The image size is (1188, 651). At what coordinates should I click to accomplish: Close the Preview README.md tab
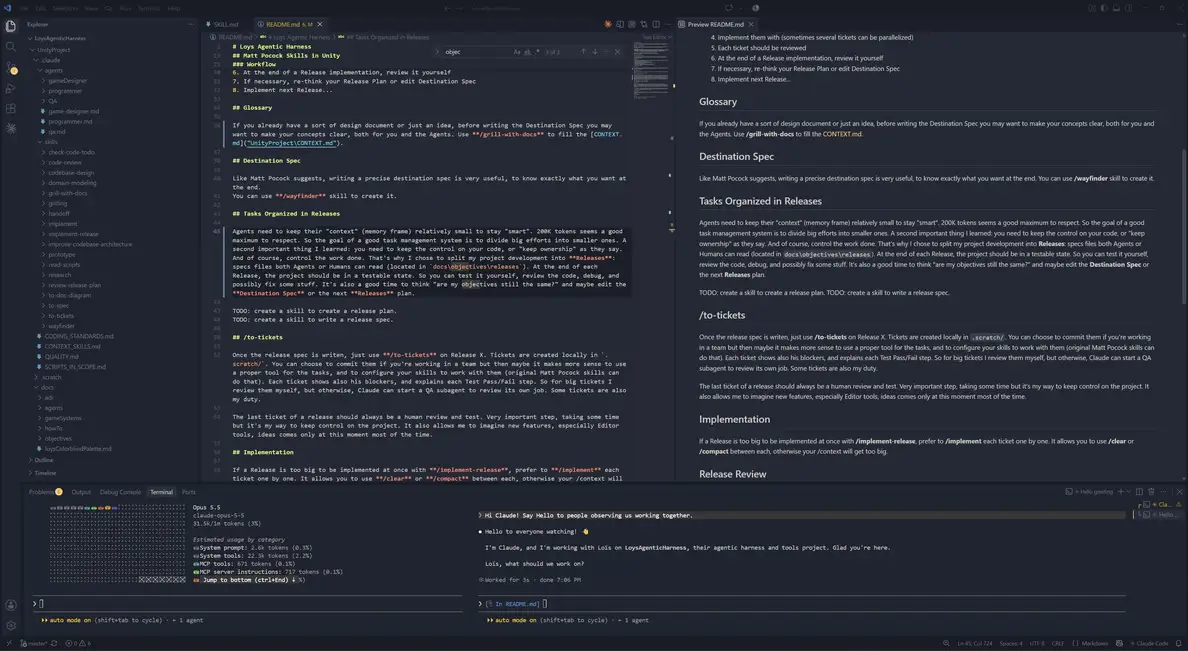pos(751,24)
